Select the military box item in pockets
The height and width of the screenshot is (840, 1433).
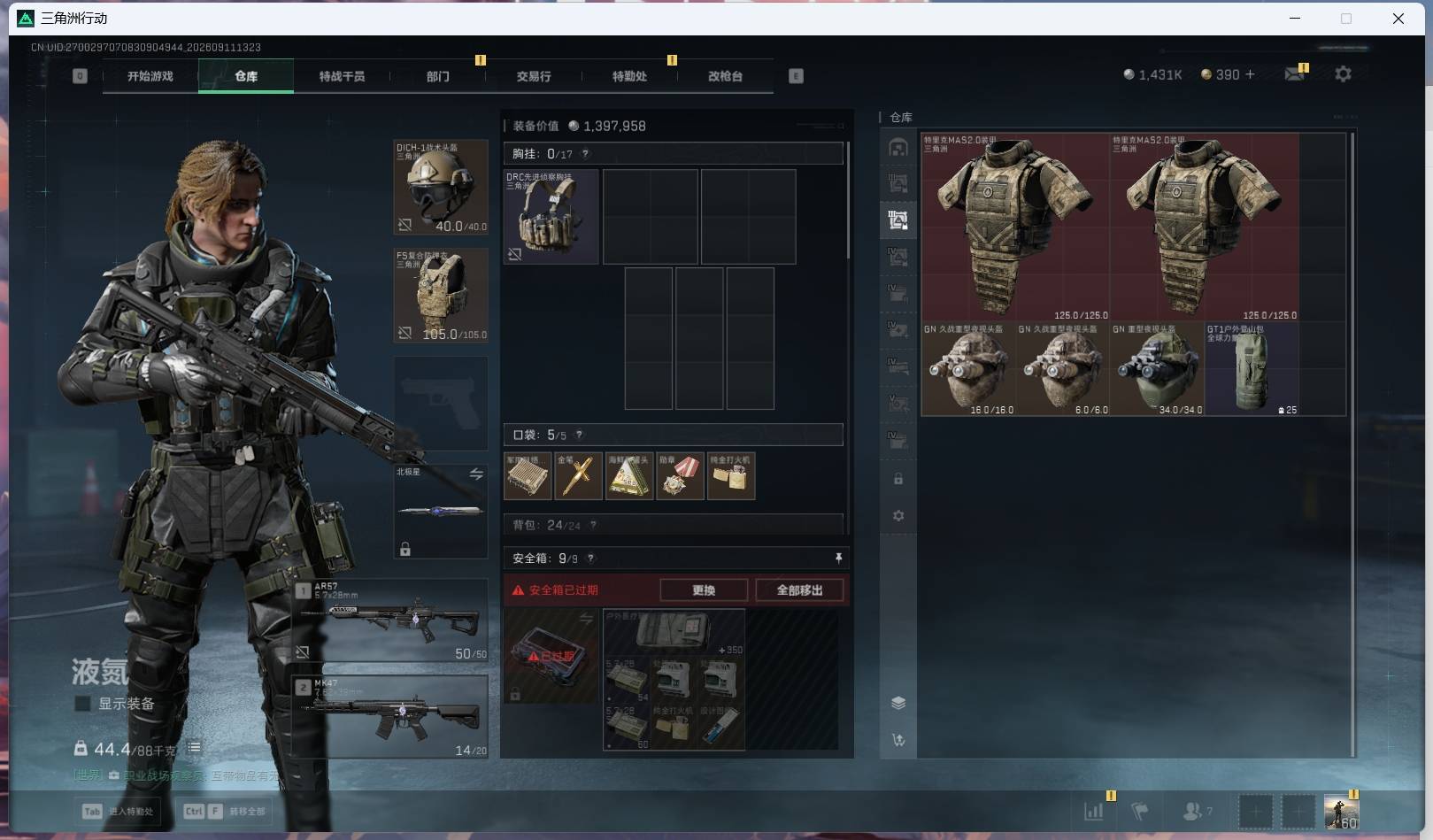[x=528, y=476]
